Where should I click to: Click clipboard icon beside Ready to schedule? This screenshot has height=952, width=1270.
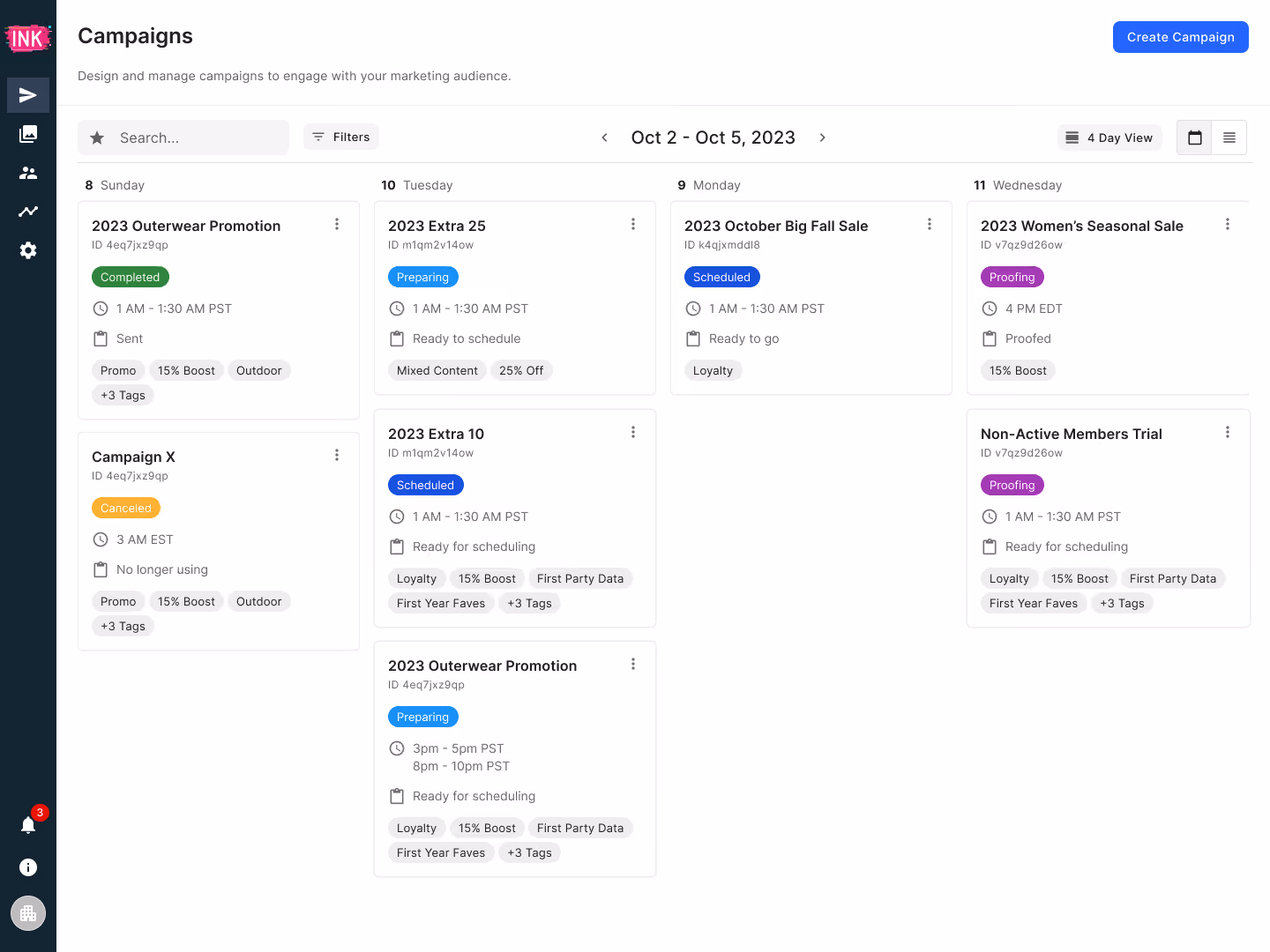(397, 338)
